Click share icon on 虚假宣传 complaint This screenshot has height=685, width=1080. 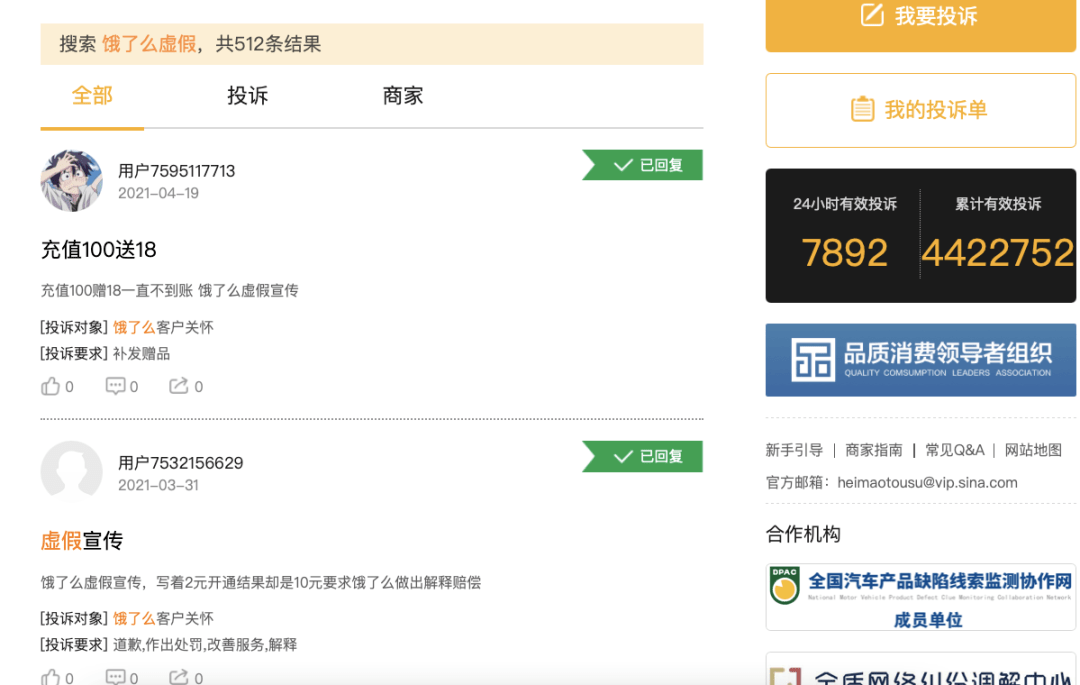coord(178,677)
